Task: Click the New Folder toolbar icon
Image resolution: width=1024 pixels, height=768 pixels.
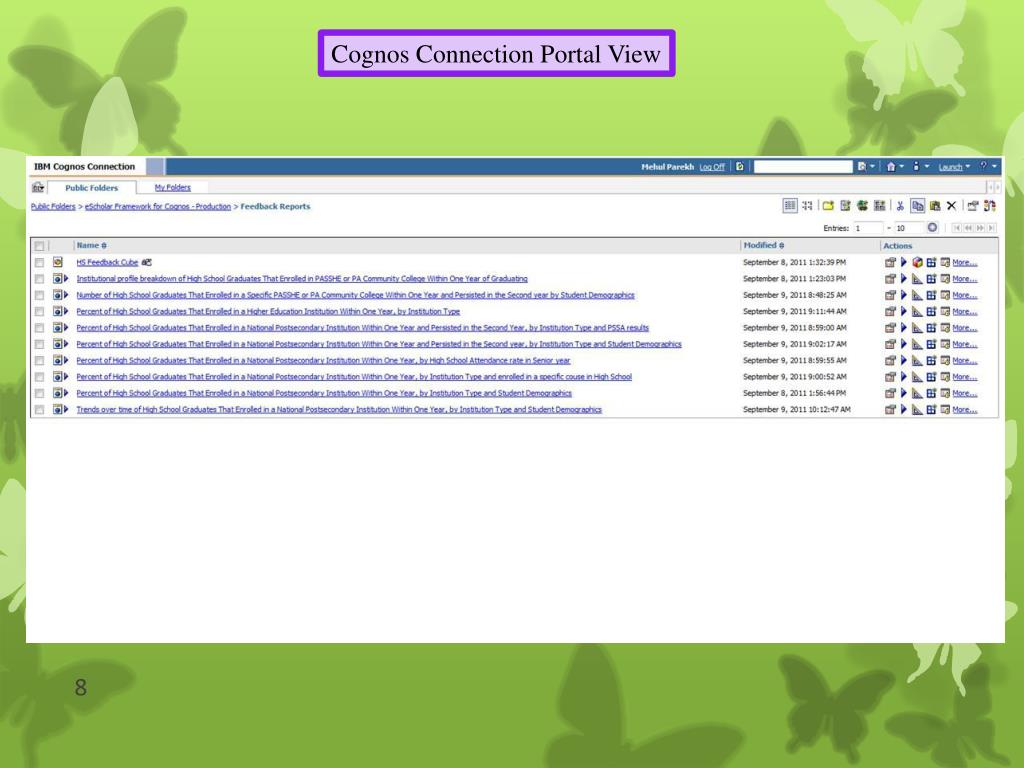Action: (x=828, y=206)
